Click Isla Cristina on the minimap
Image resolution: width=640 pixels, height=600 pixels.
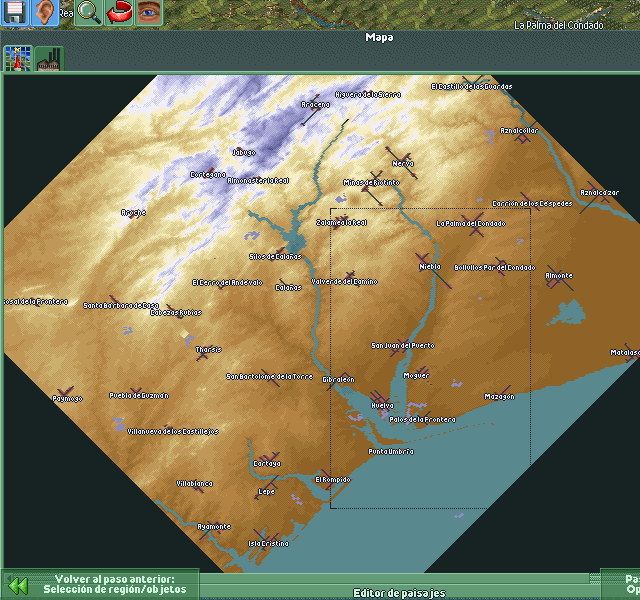point(268,543)
